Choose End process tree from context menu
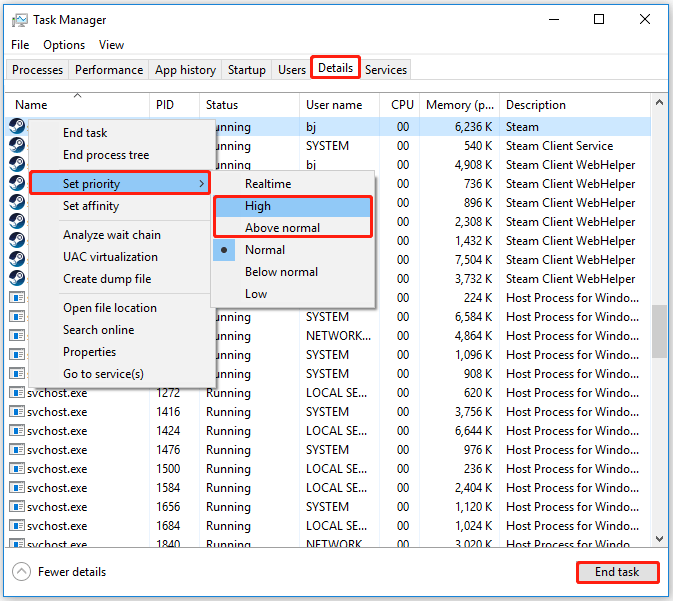 (x=106, y=155)
